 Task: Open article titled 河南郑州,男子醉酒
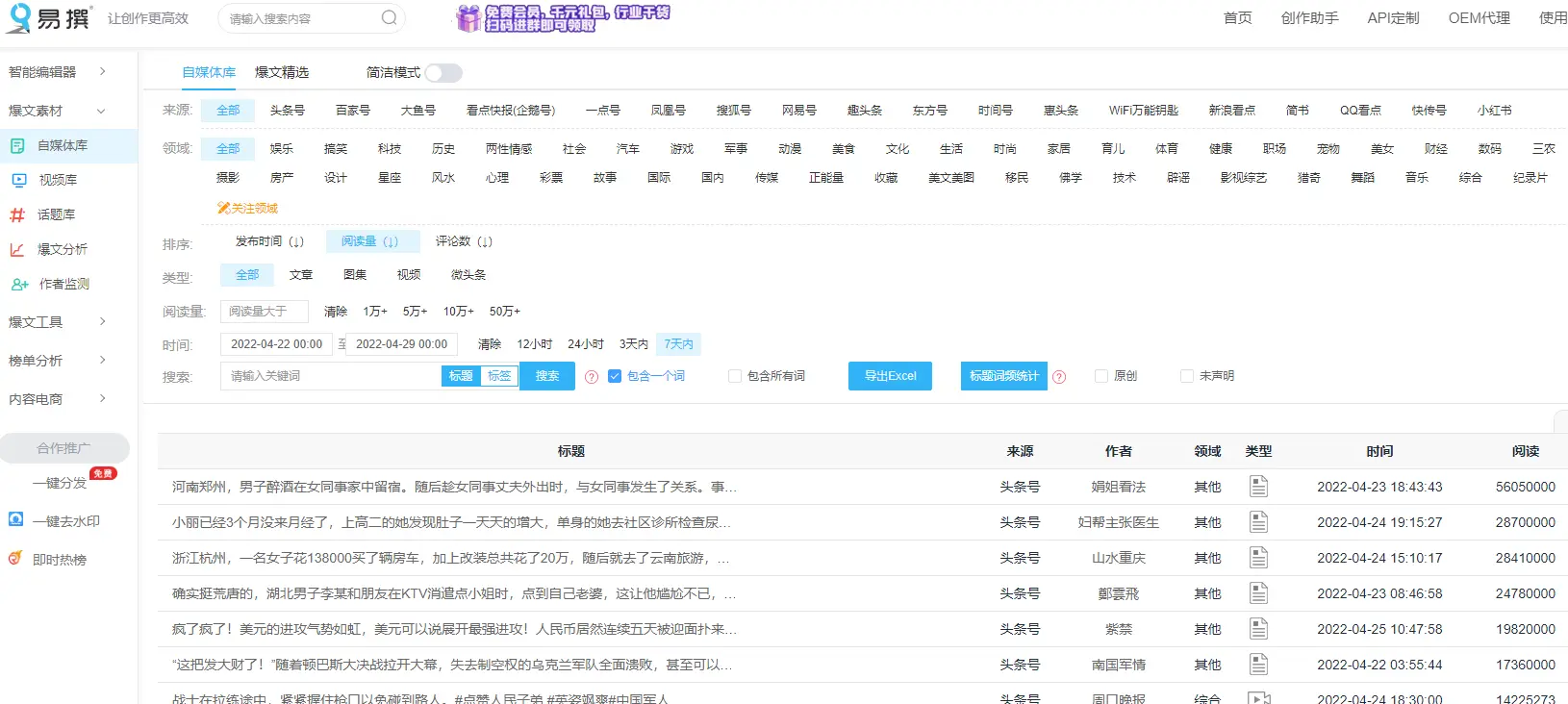tap(454, 487)
